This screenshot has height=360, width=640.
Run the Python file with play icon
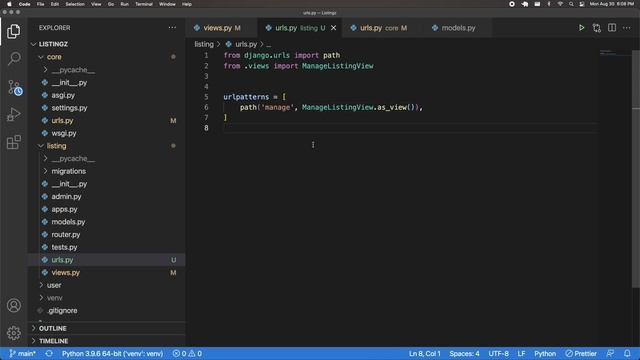coord(581,28)
